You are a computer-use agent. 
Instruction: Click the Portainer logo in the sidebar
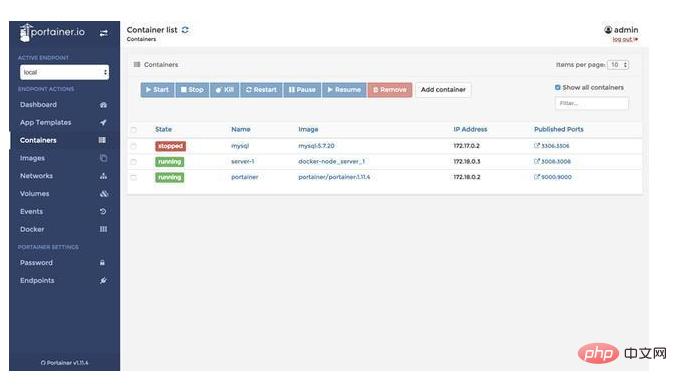[x=52, y=32]
